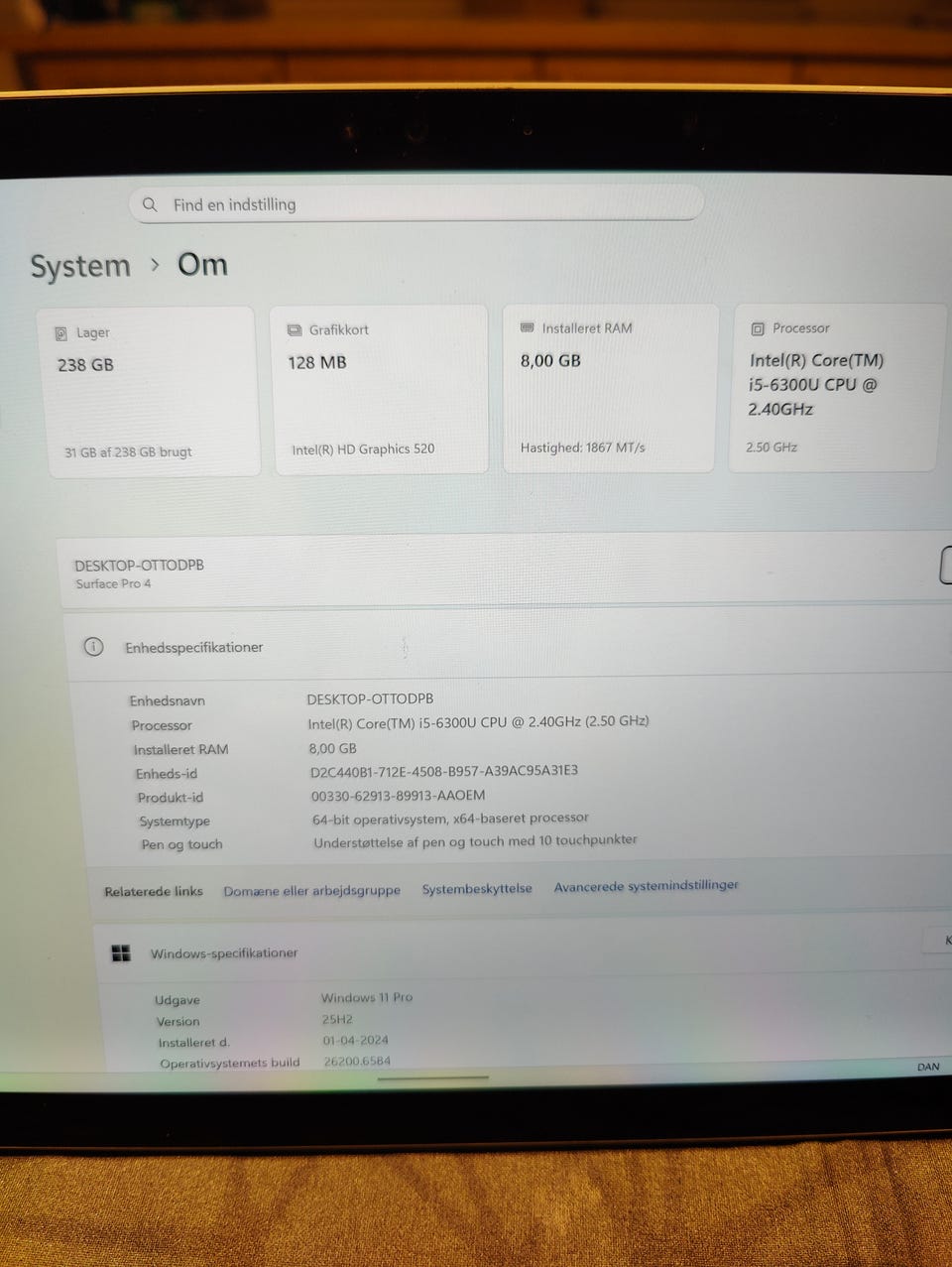
Task: Go back to System breadcrumb
Action: pos(80,266)
